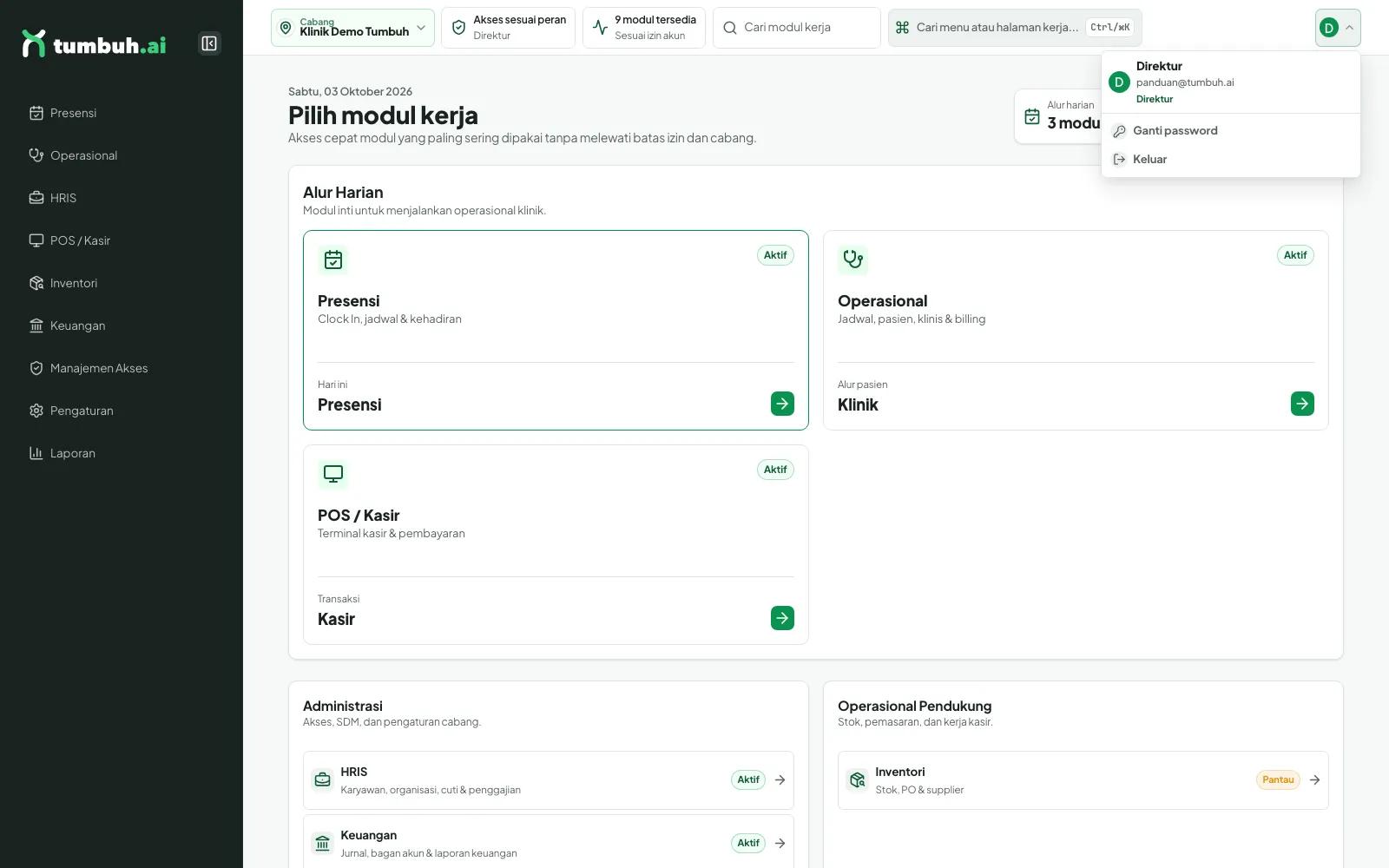Viewport: 1389px width, 868px height.
Task: Choose Ganti password from user menu
Action: pyautogui.click(x=1231, y=131)
